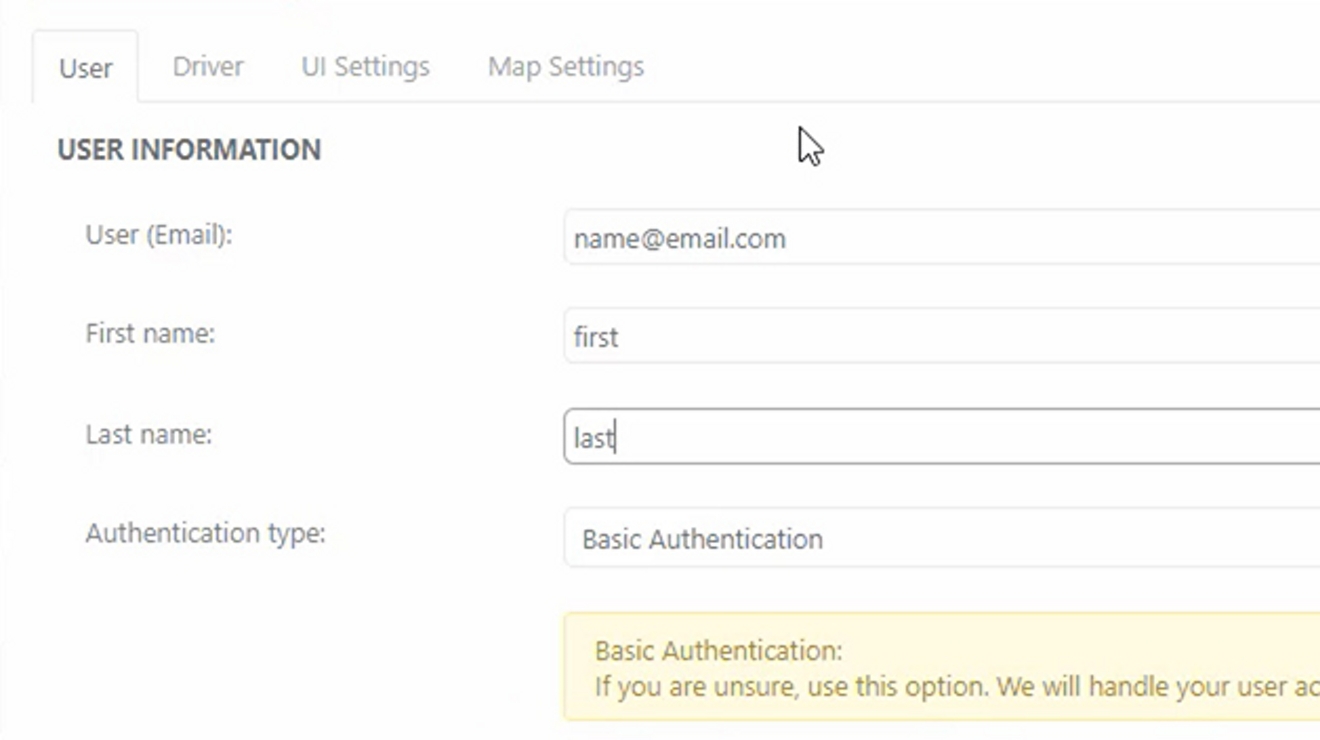This screenshot has width=1320, height=740.
Task: Click on the word "first" in First name
Action: [x=596, y=338]
